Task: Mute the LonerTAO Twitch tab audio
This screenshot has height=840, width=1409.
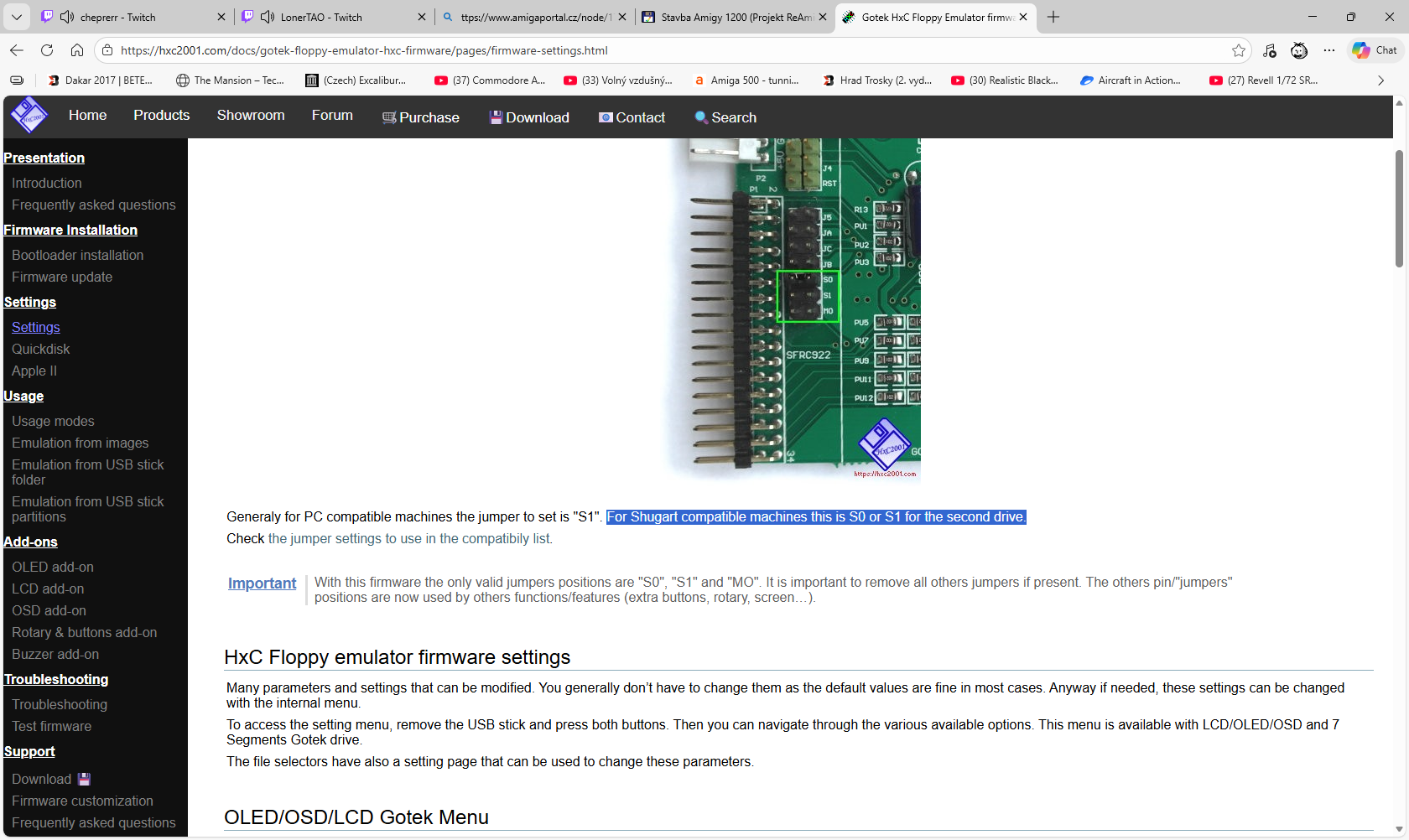Action: click(x=268, y=17)
